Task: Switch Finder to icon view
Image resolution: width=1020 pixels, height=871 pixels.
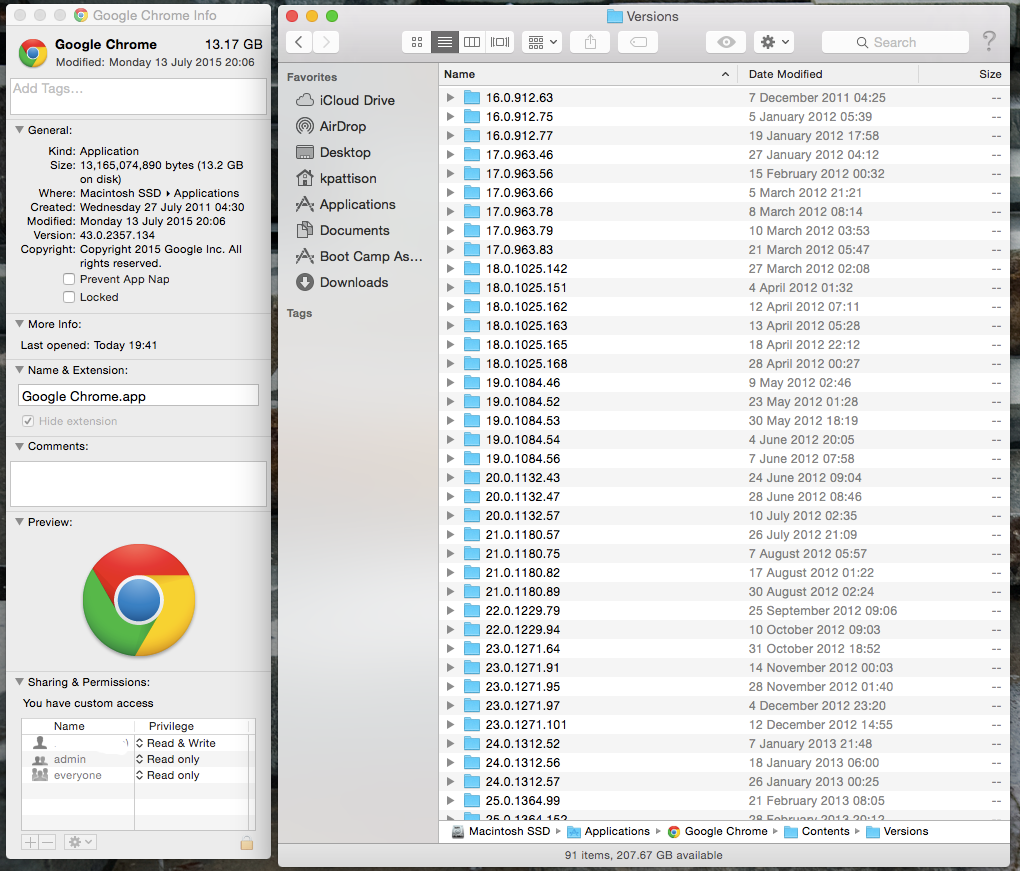Action: coord(417,42)
